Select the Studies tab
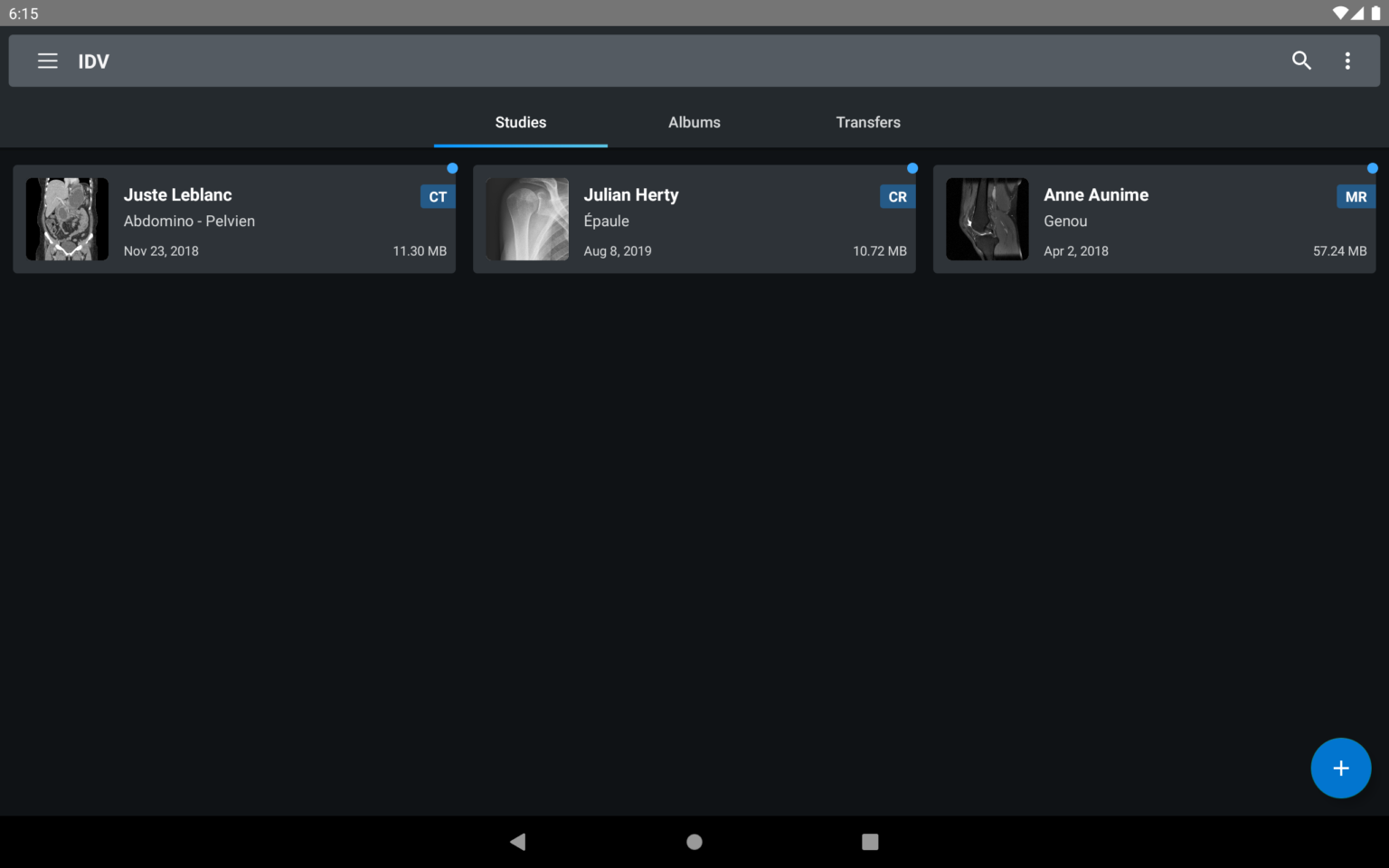The width and height of the screenshot is (1389, 868). point(520,122)
